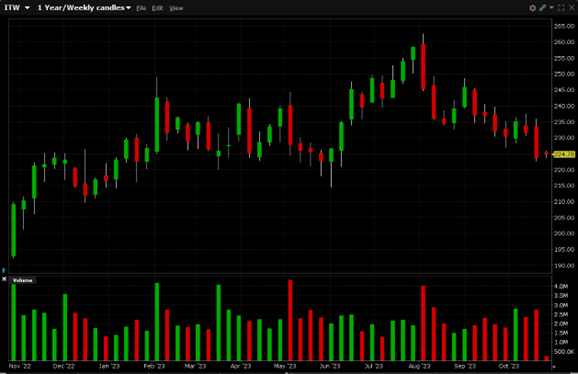This screenshot has height=374, width=578.
Task: Maximize the chart using the fullscreen icon
Action: pyautogui.click(x=561, y=8)
